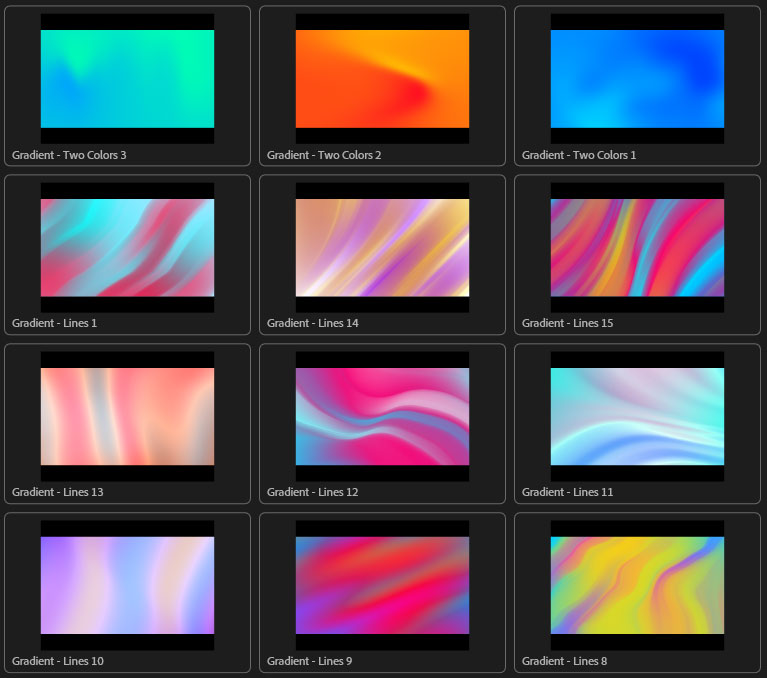Click the "Gradient - Two Colors 1" name label

pos(579,155)
